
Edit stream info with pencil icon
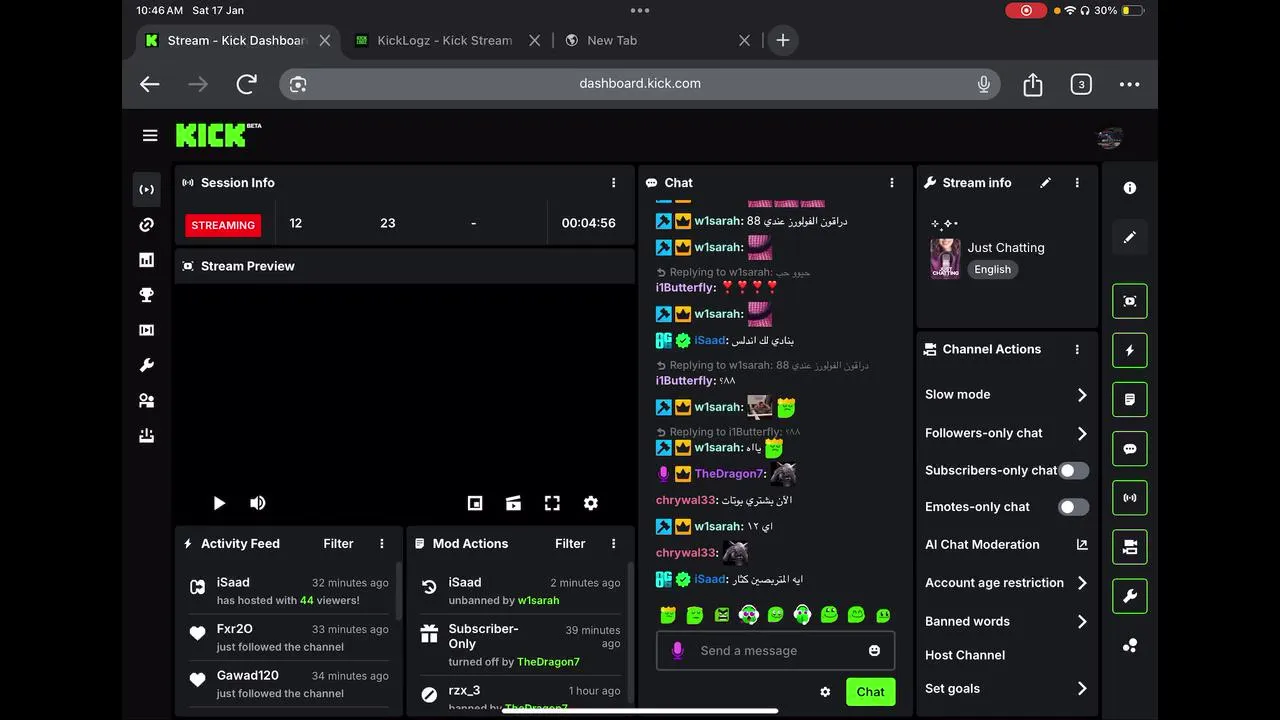click(x=1046, y=183)
